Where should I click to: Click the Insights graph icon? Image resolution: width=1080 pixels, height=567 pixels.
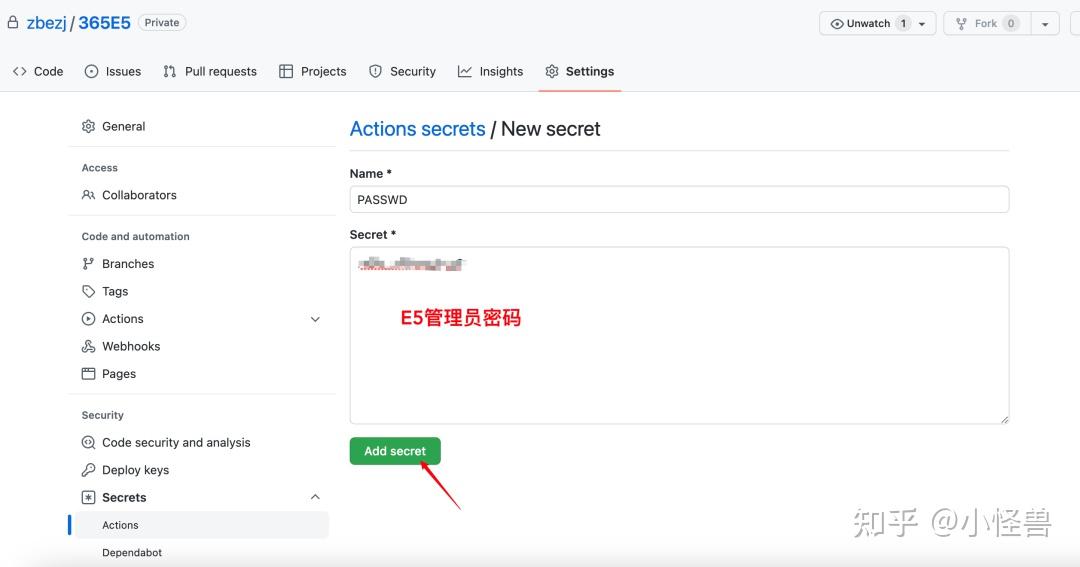[x=465, y=72]
